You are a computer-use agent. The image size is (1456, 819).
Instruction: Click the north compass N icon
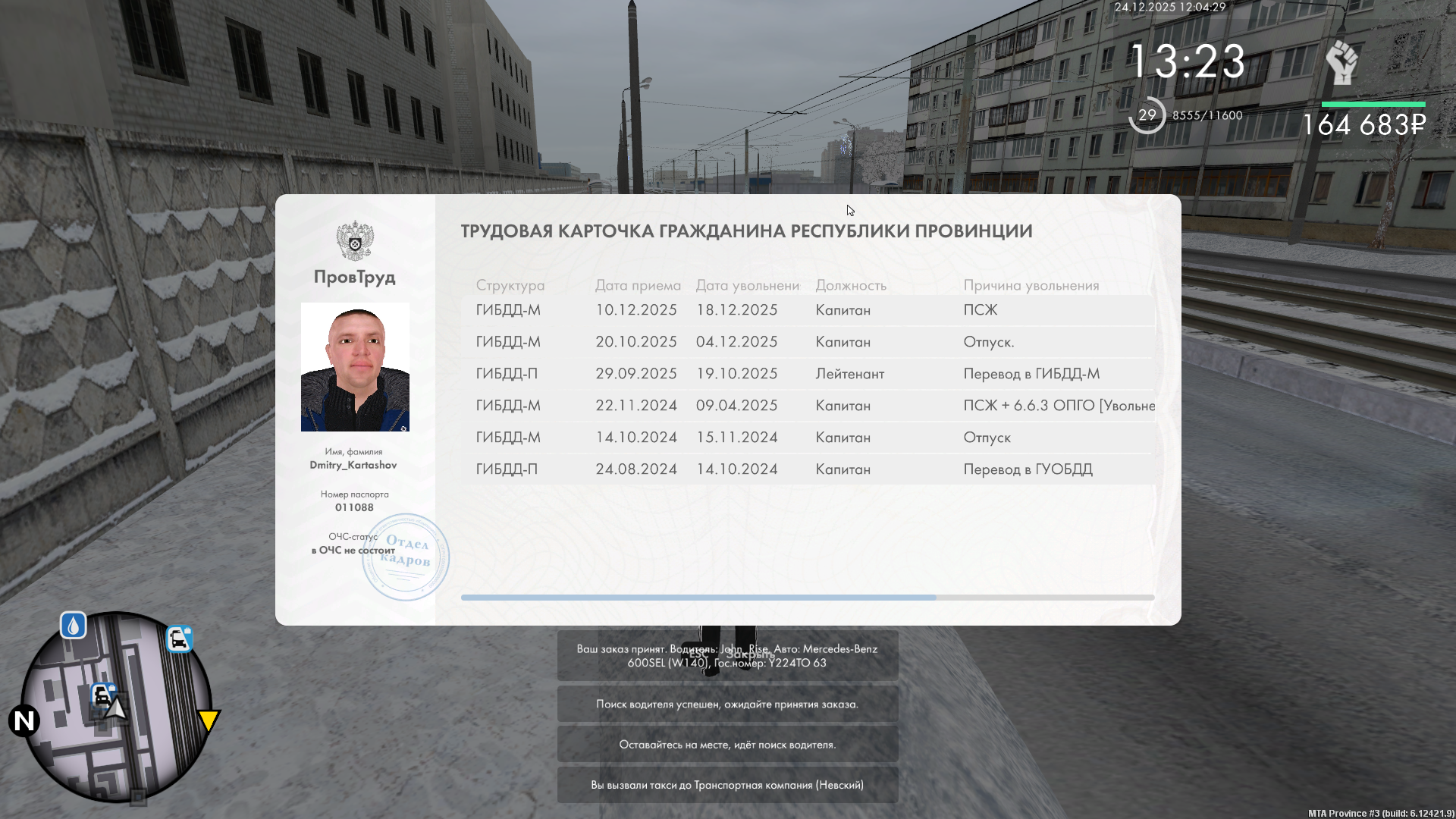point(24,720)
